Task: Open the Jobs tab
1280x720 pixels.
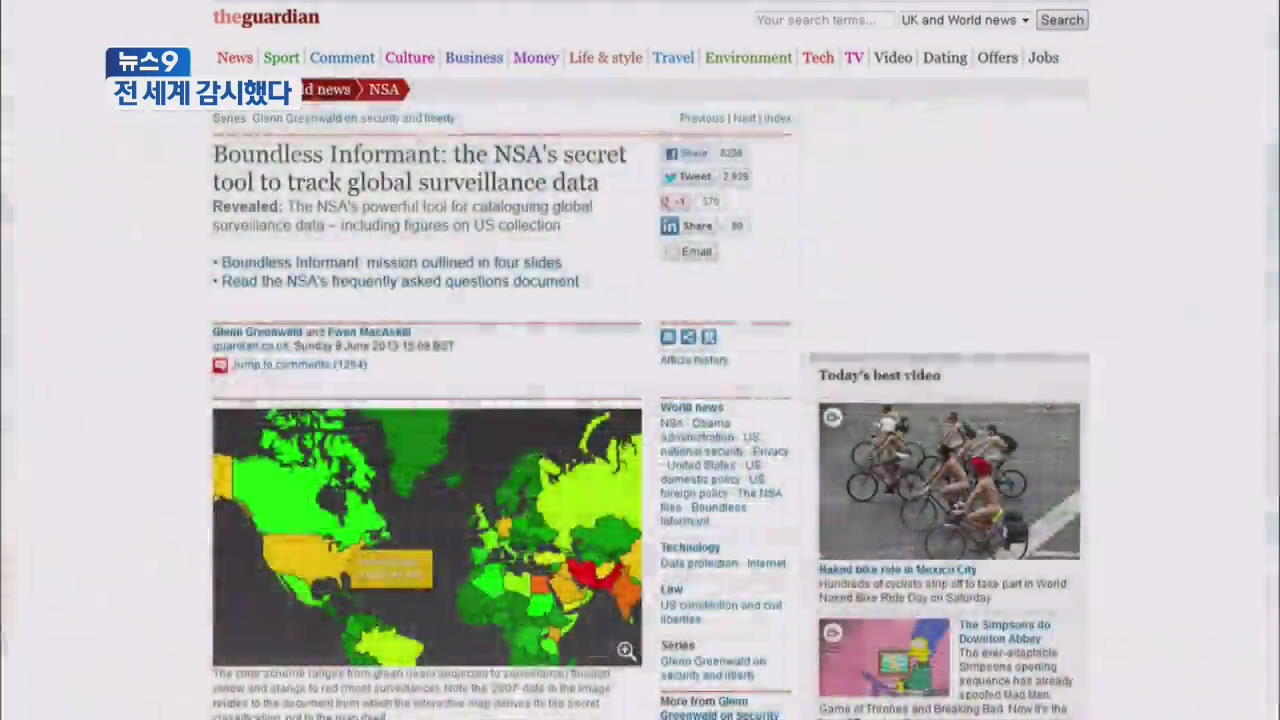Action: click(1043, 58)
